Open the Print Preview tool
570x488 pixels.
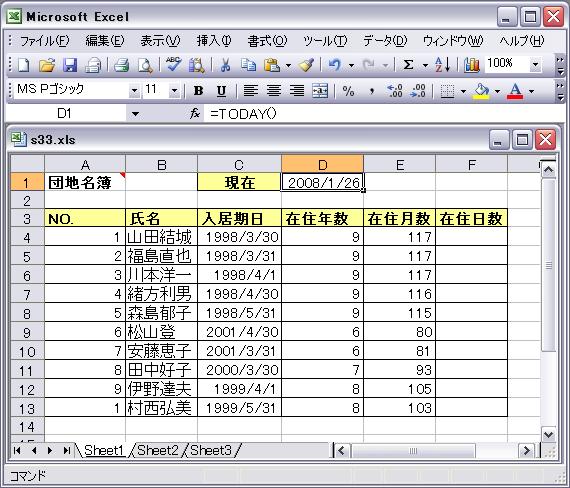pyautogui.click(x=145, y=65)
